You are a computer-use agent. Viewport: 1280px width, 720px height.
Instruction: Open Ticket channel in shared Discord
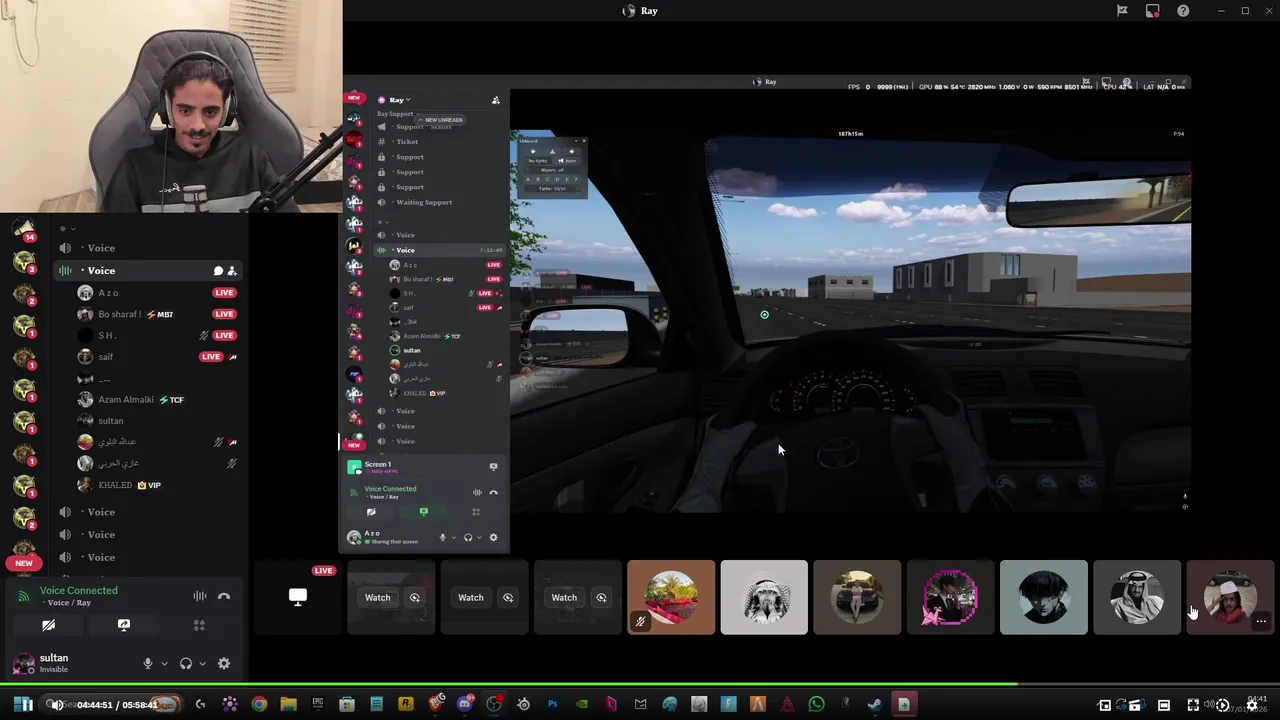(x=407, y=142)
